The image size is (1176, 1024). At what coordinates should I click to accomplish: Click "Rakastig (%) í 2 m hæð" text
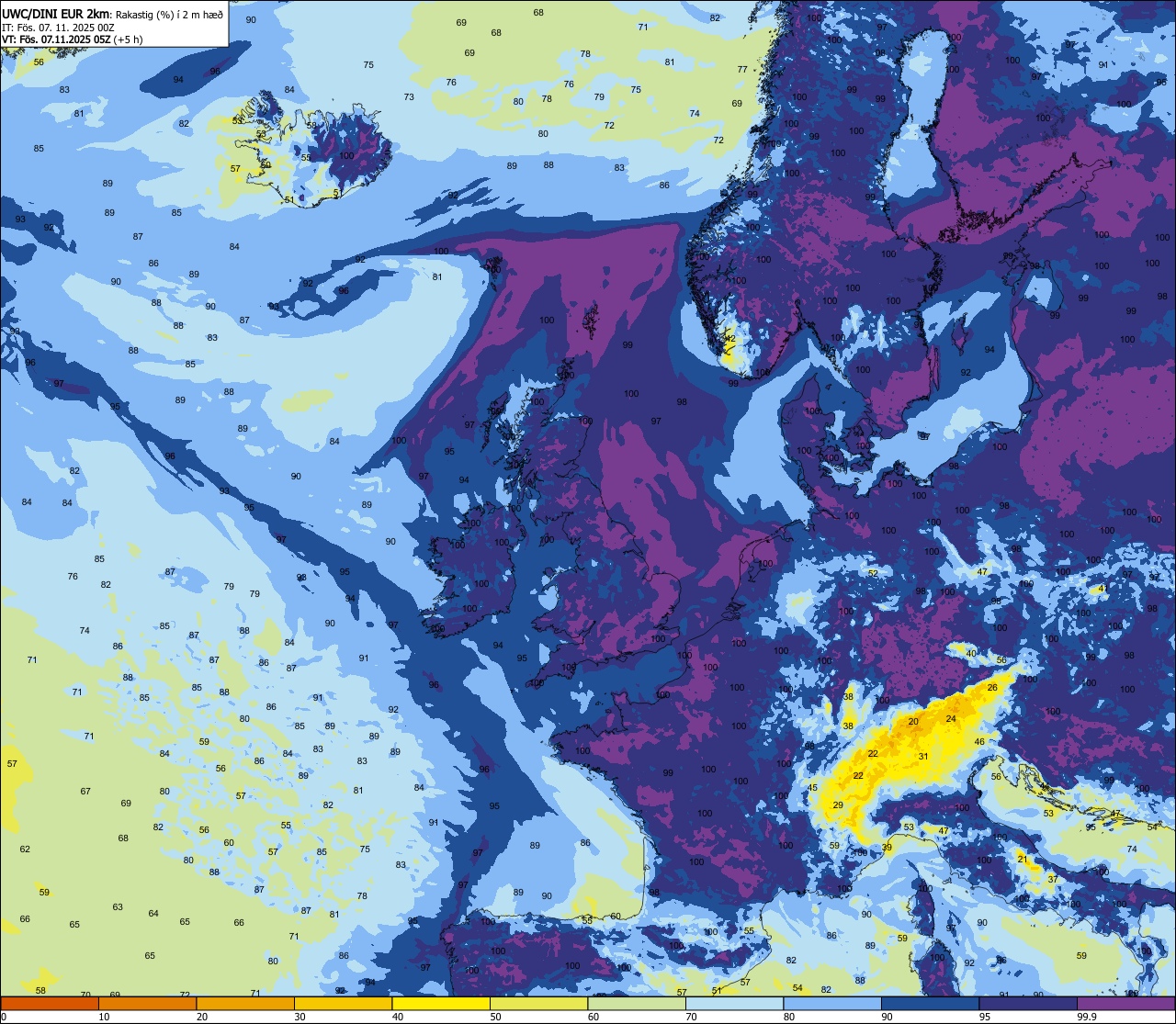(x=169, y=14)
